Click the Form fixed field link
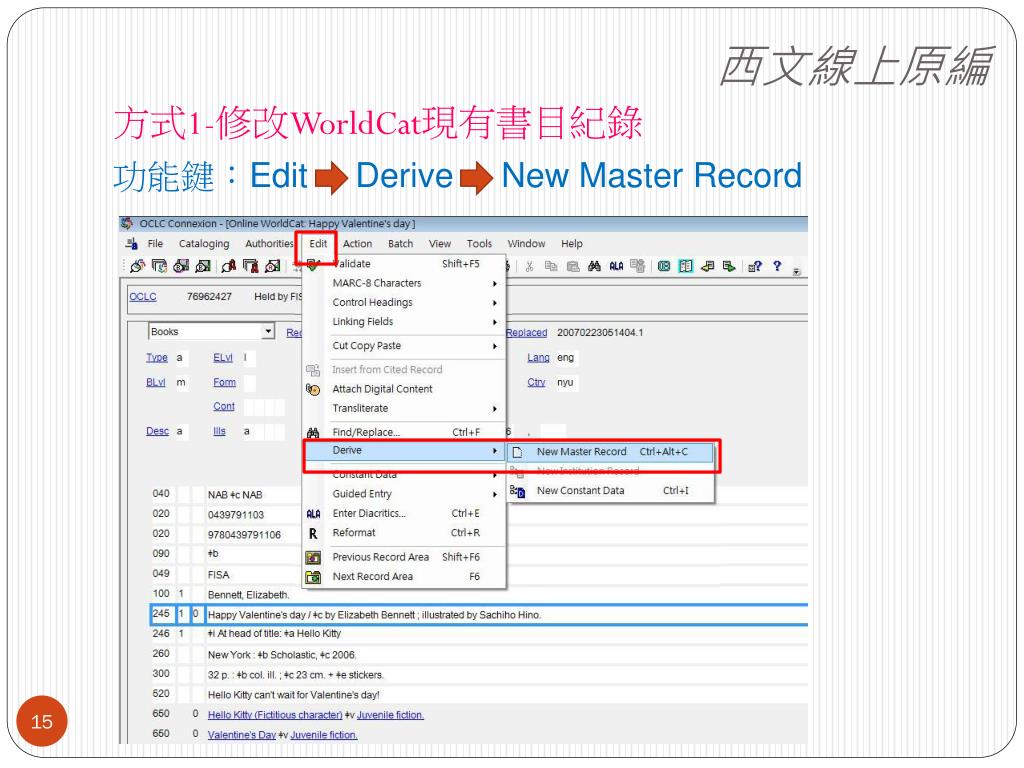Image resolution: width=1024 pixels, height=768 pixels. [224, 383]
